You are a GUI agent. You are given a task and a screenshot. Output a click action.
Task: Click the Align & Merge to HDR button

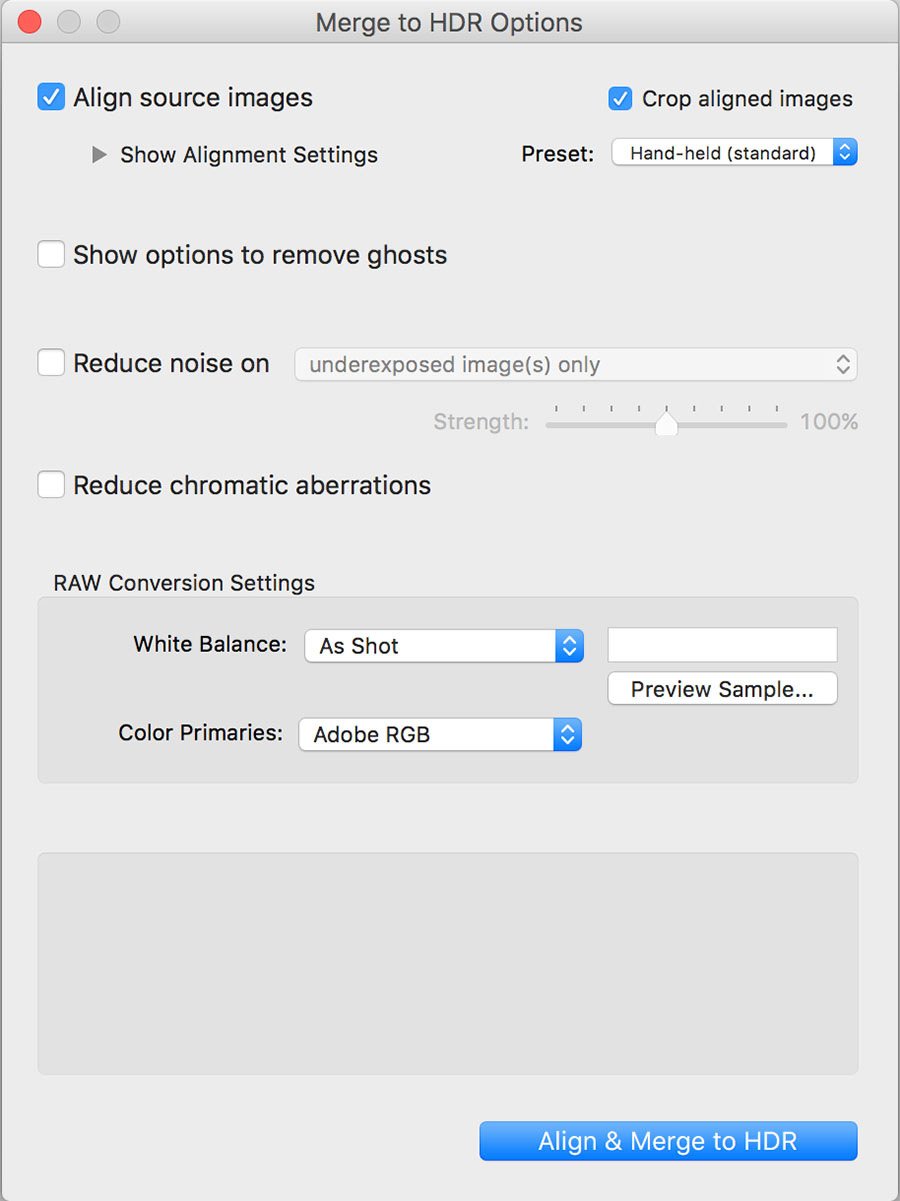tap(667, 1140)
